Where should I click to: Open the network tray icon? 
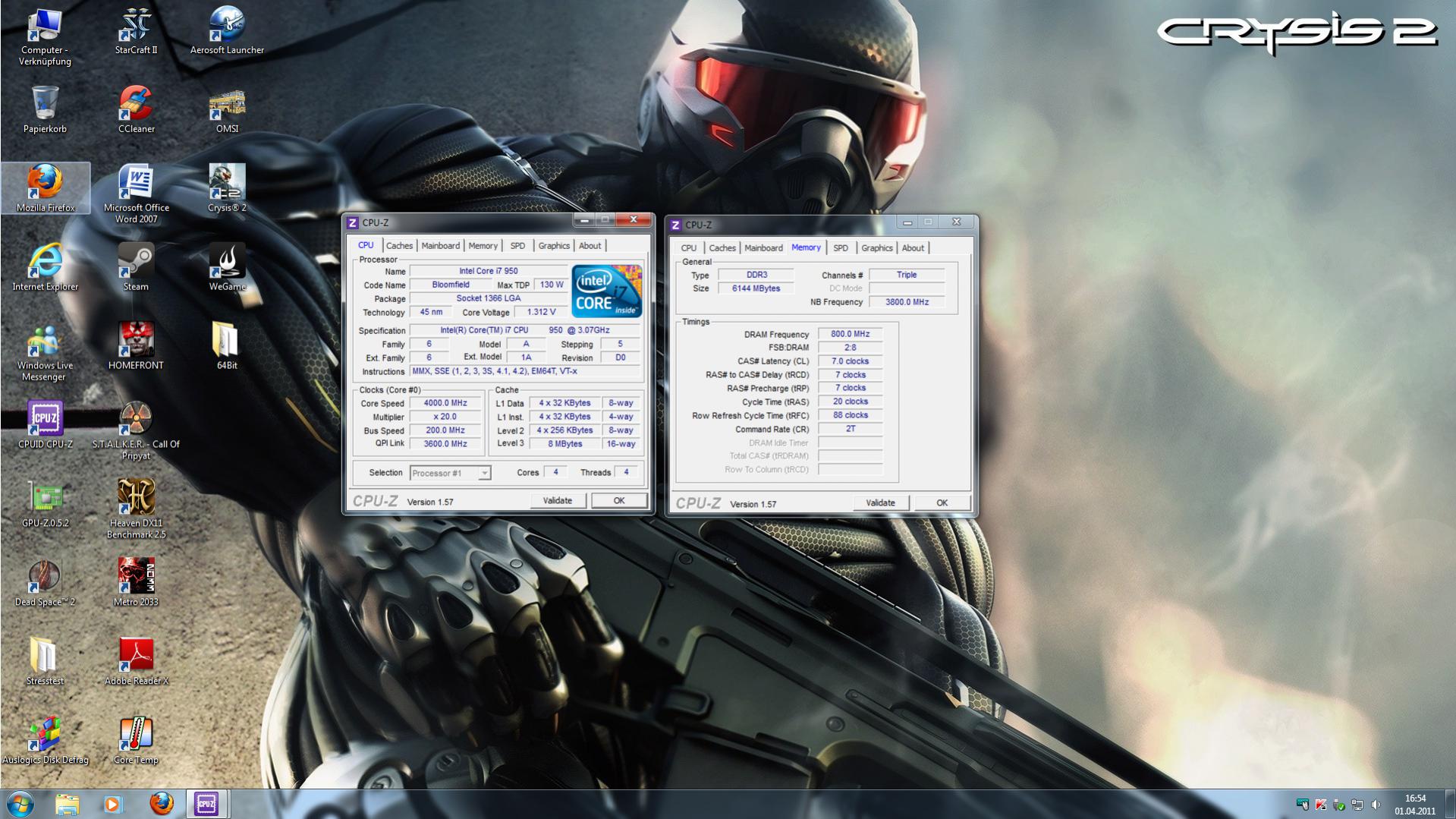click(1357, 805)
